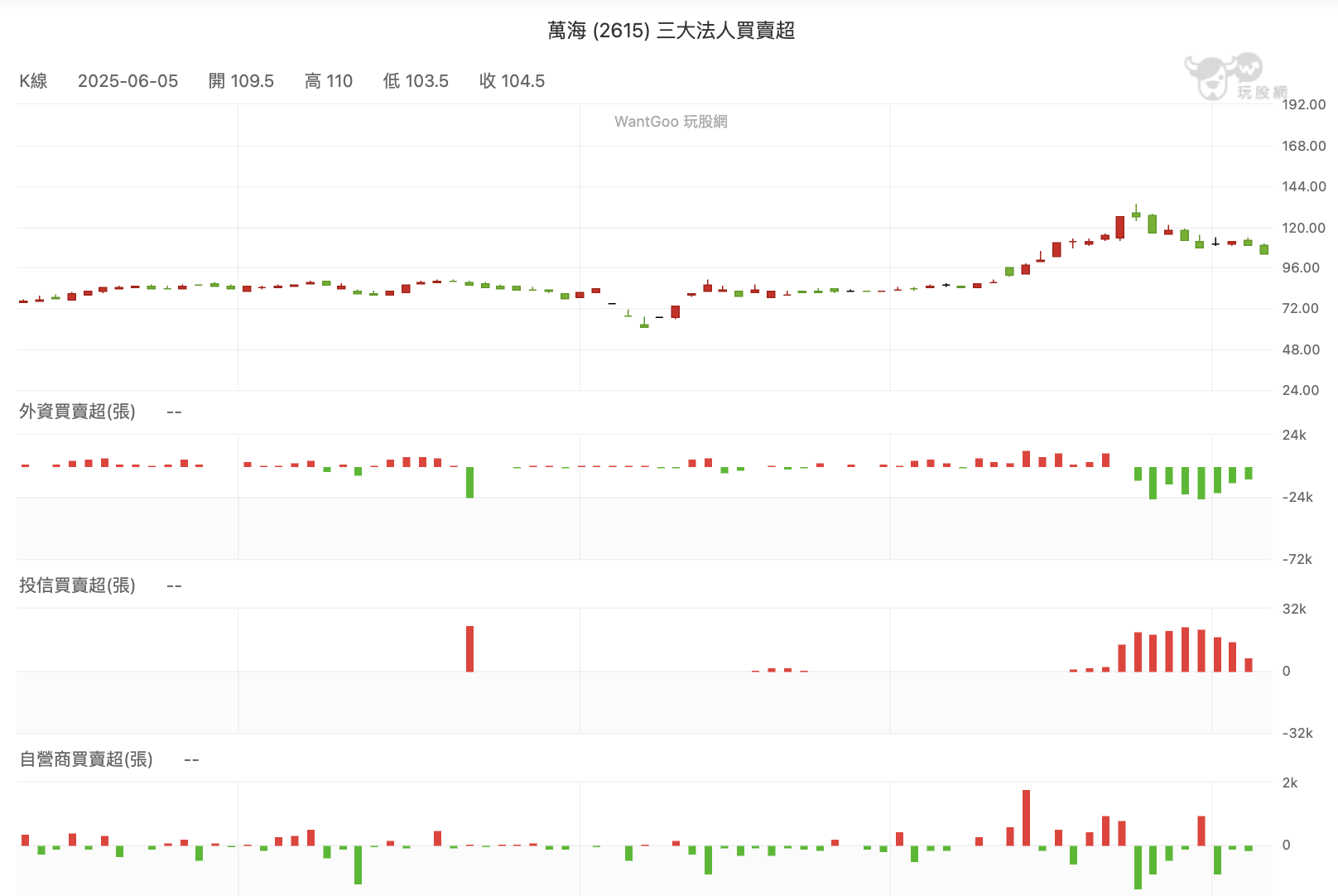
Task: Click the -72k axis label in the 外資 panel
Action: coord(1297,559)
